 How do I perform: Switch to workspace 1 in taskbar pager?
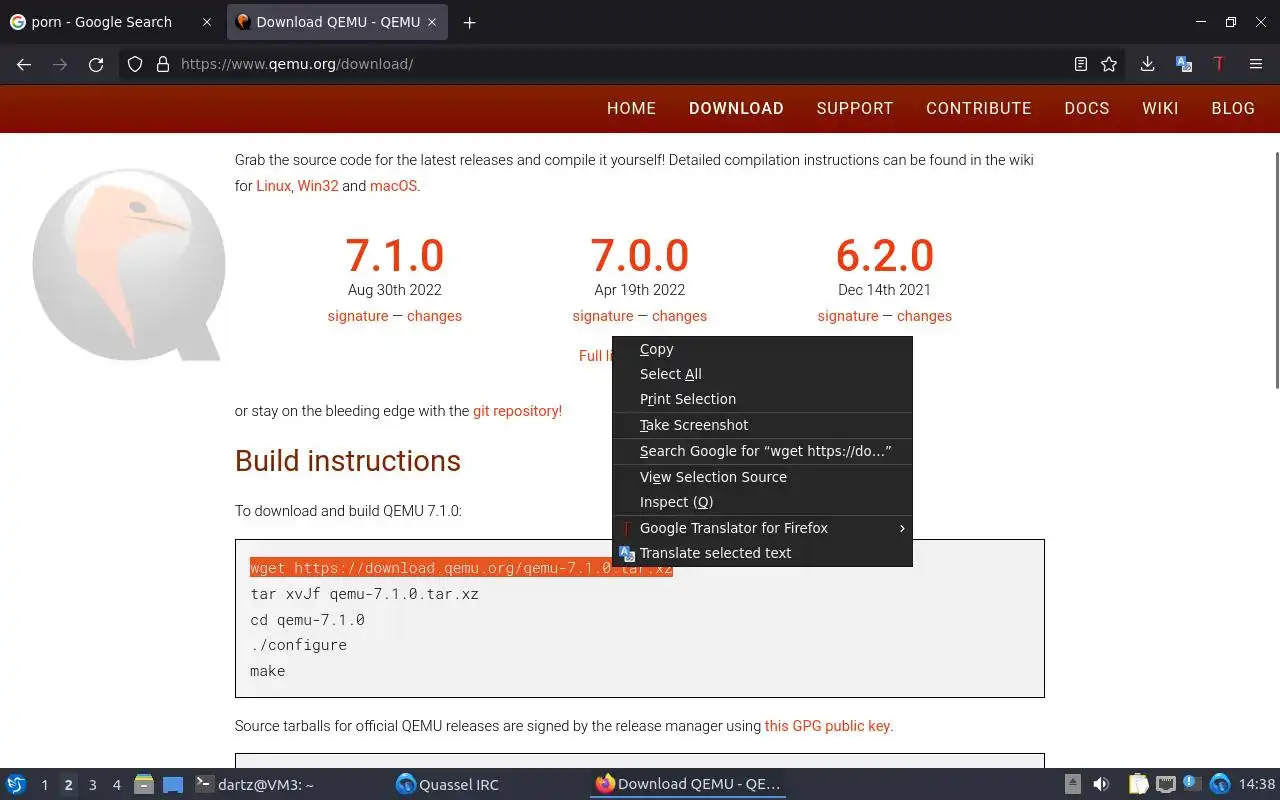[44, 785]
